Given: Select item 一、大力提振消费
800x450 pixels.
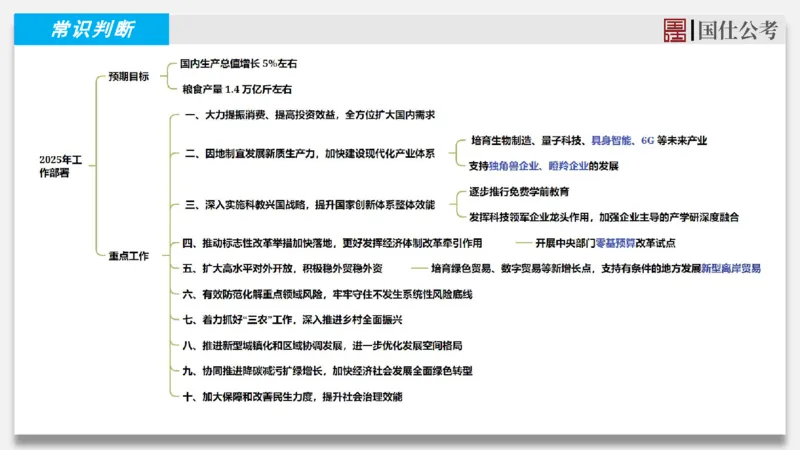Looking at the screenshot, I should tap(310, 115).
